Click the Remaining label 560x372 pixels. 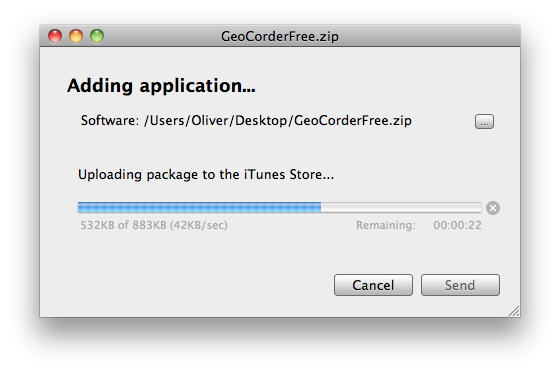386,225
